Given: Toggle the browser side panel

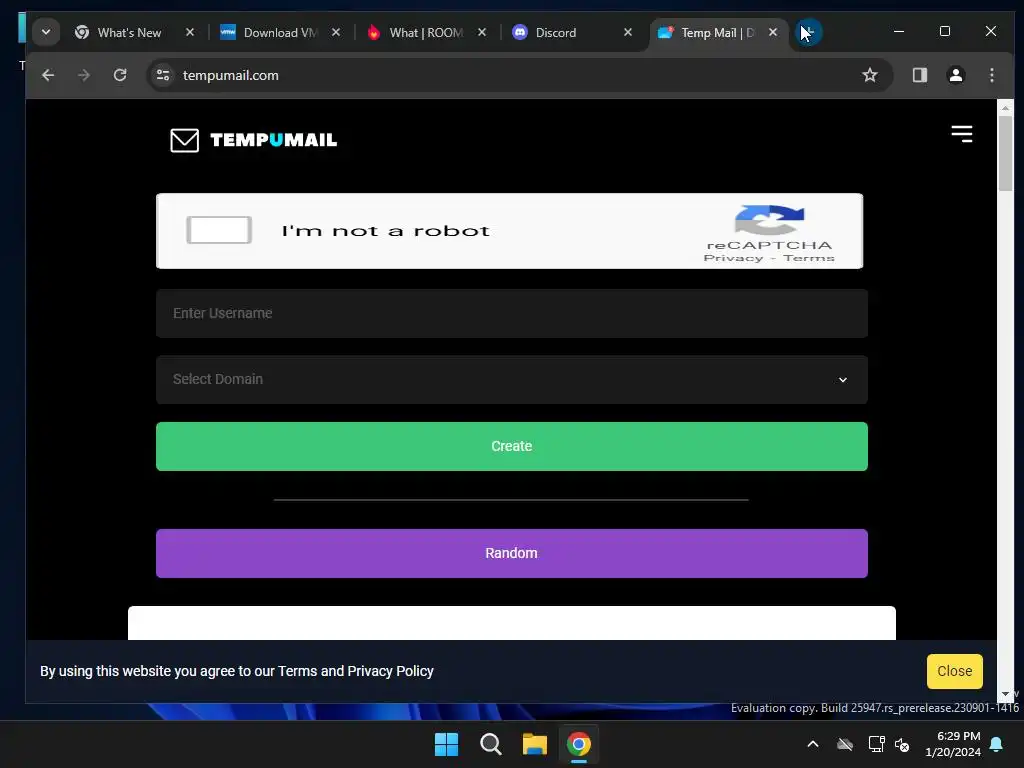Looking at the screenshot, I should pyautogui.click(x=920, y=75).
